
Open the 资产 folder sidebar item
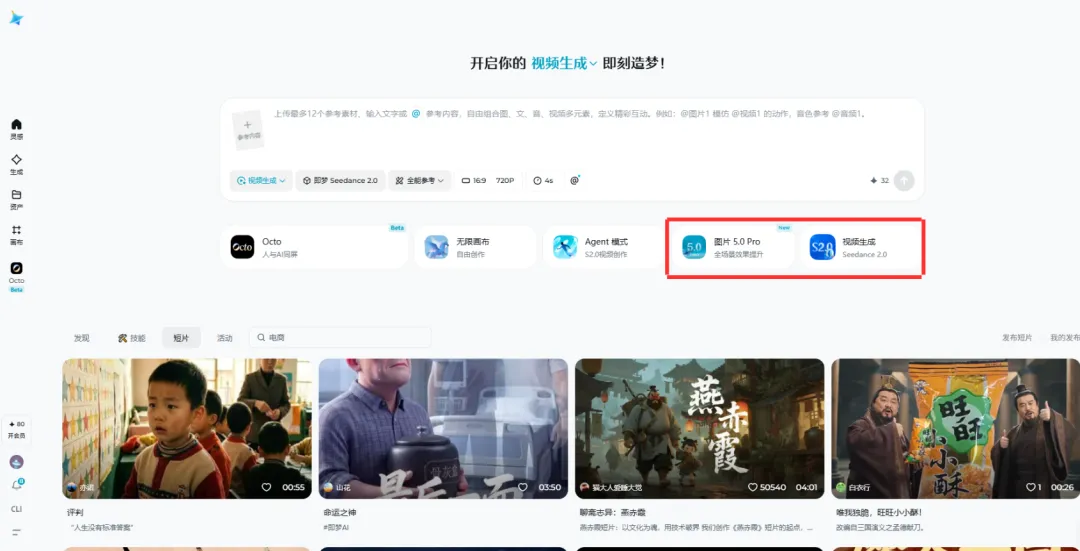[x=17, y=200]
